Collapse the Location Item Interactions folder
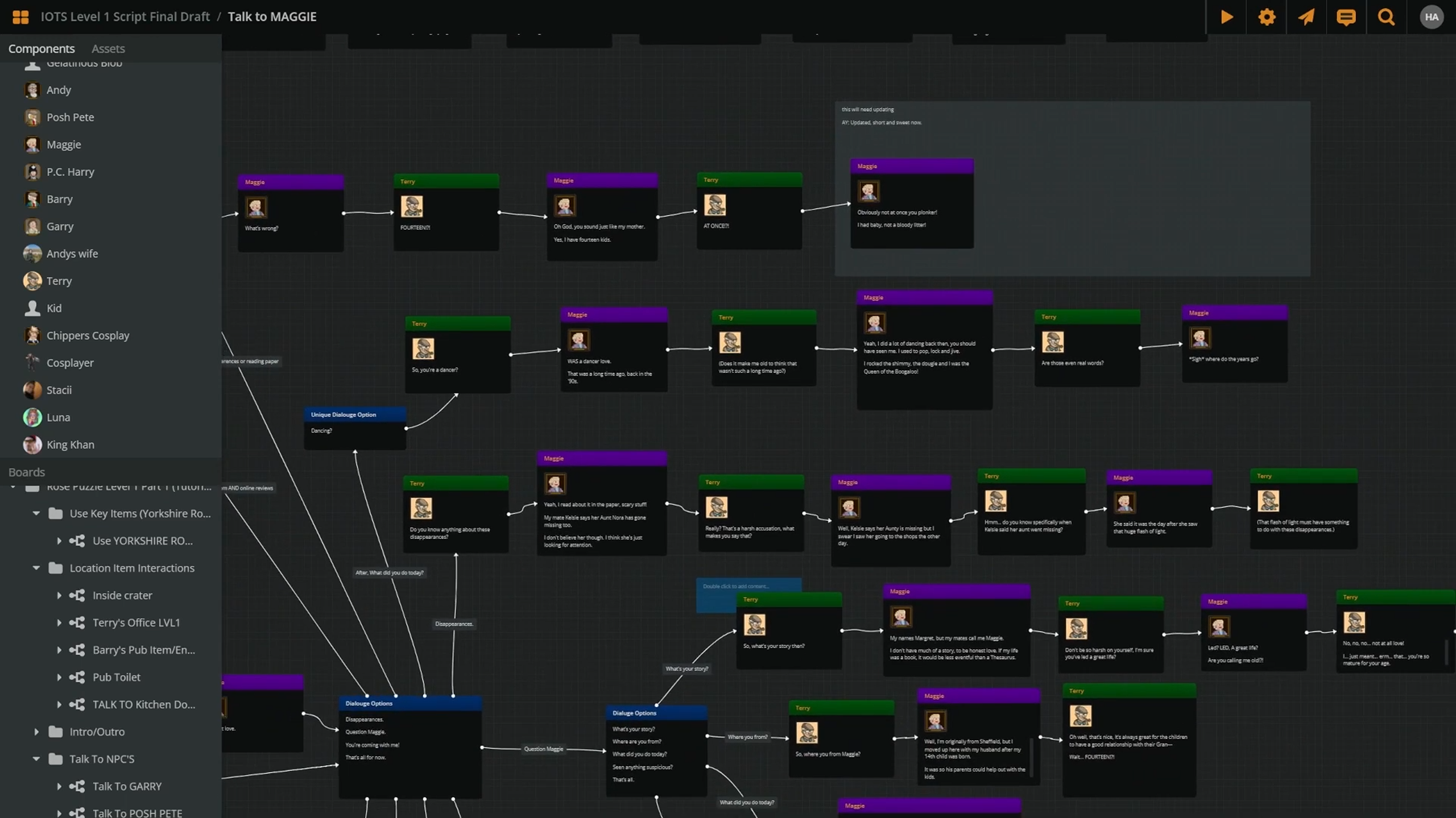The image size is (1456, 818). coord(36,568)
